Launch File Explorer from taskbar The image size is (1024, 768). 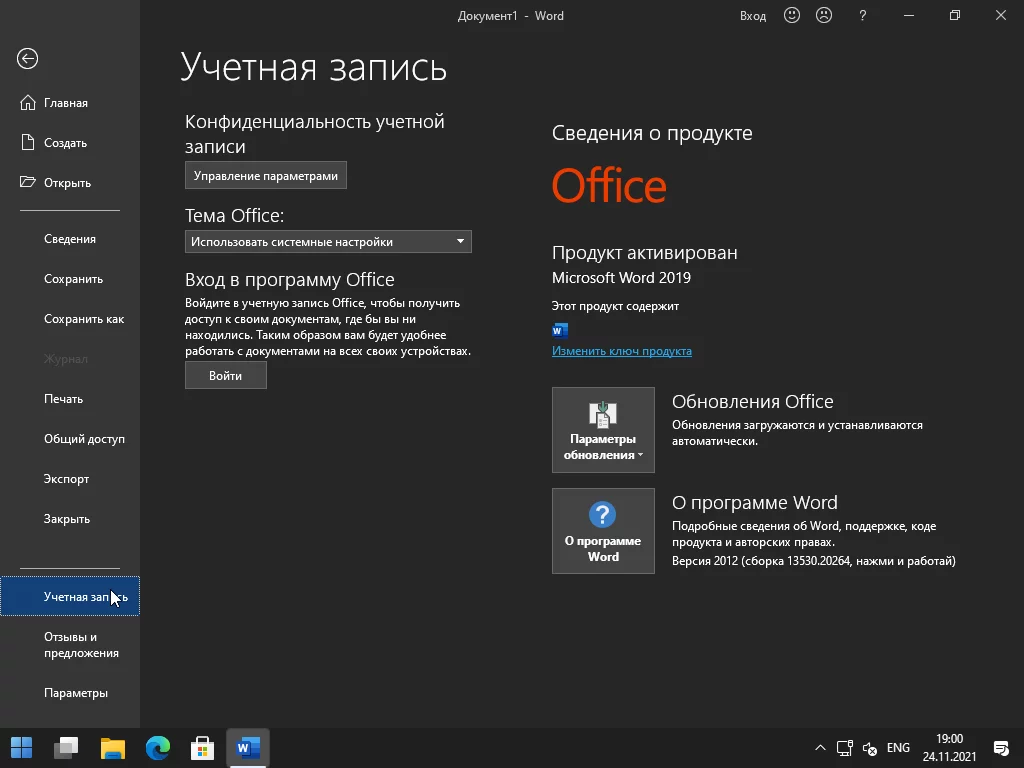pos(112,748)
